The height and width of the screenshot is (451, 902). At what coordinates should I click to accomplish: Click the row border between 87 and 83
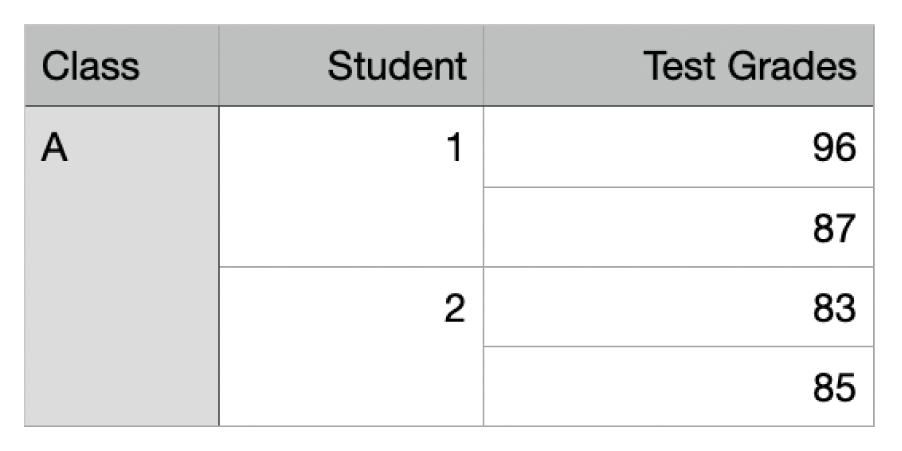[678, 267]
